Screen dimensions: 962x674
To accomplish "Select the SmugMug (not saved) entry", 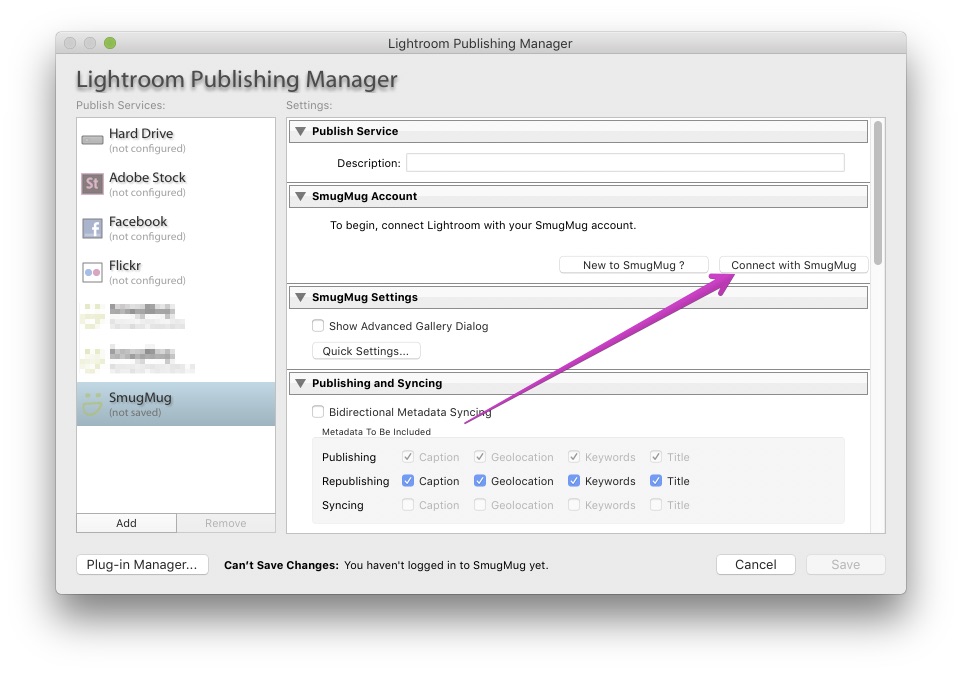I will [x=176, y=404].
